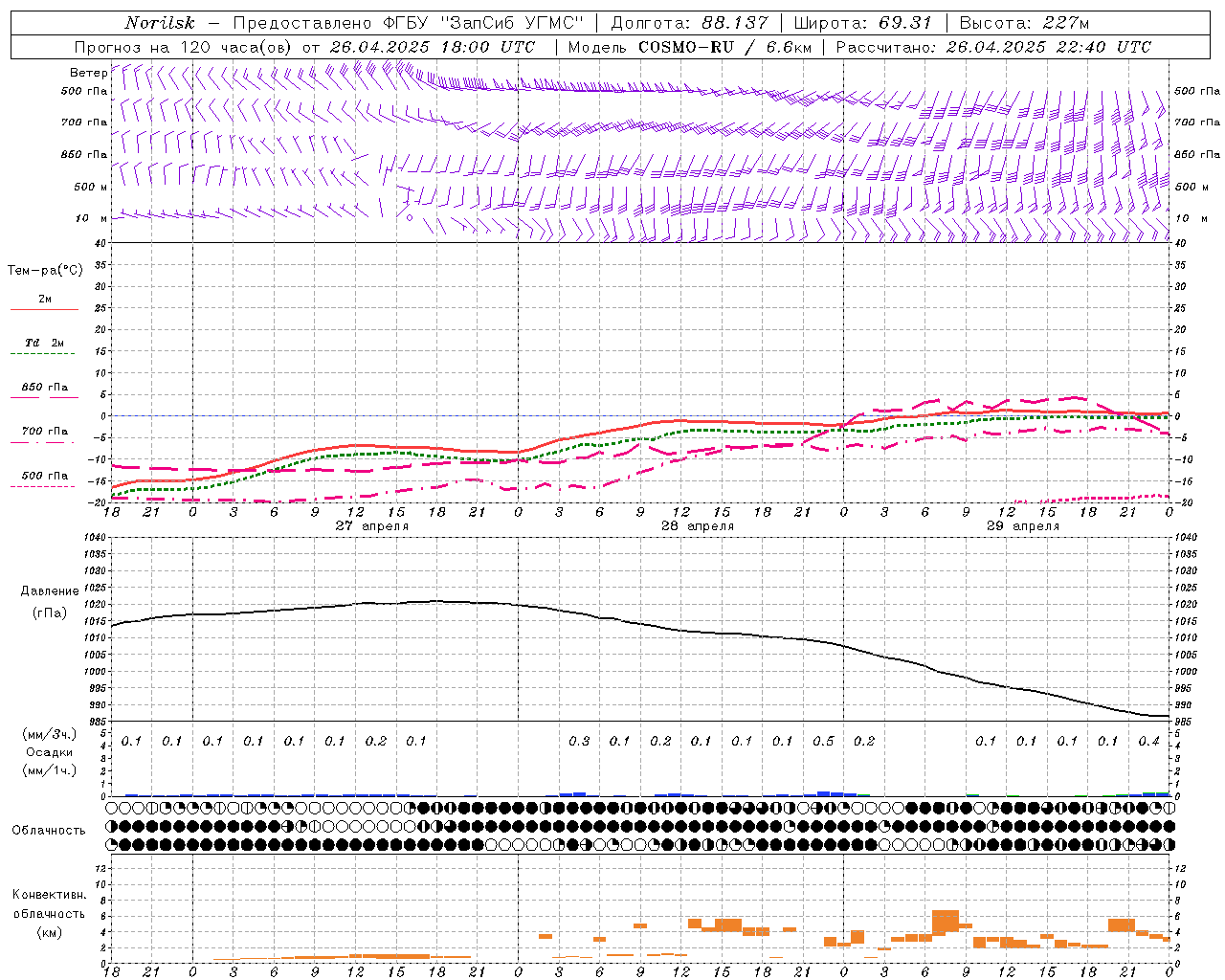Click the 'Конвективн.' convective cloud label

[x=50, y=895]
